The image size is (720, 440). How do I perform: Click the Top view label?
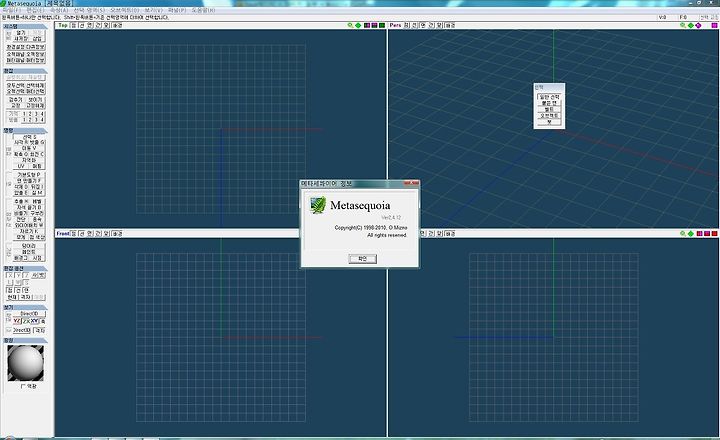click(x=63, y=25)
